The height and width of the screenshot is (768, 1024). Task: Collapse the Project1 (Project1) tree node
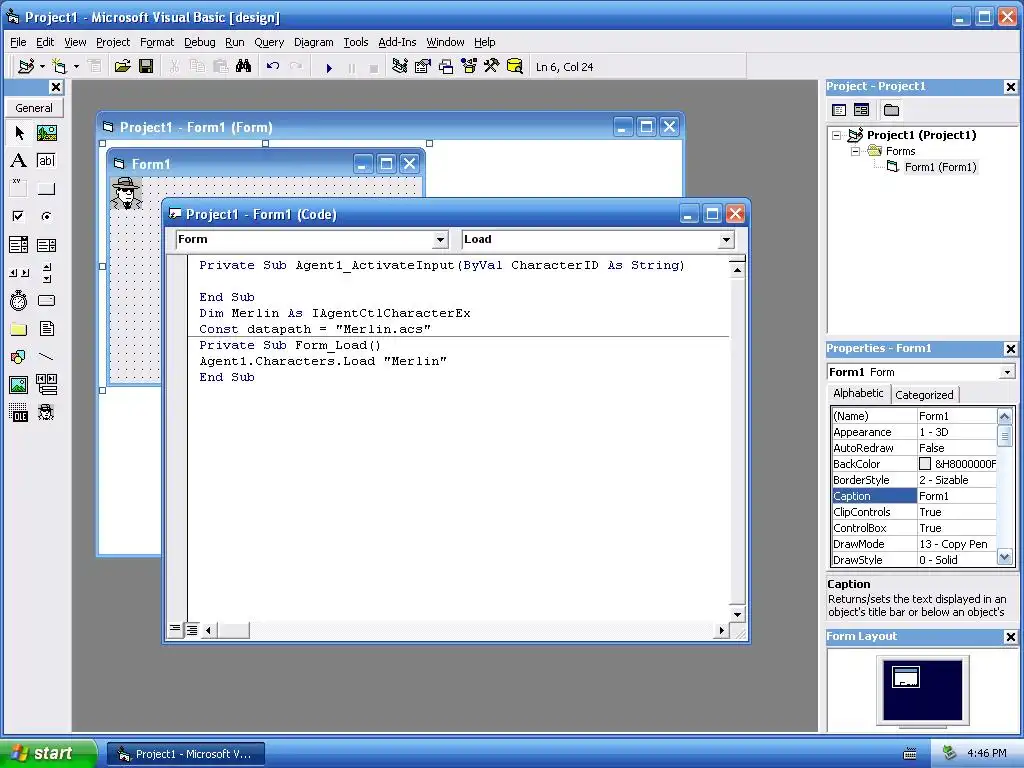coord(836,135)
